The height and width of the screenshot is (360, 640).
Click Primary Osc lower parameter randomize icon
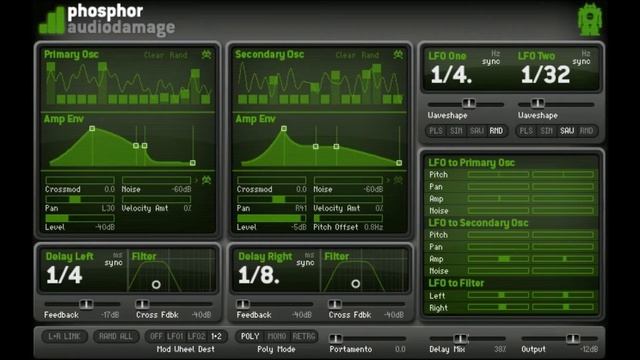click(x=207, y=180)
